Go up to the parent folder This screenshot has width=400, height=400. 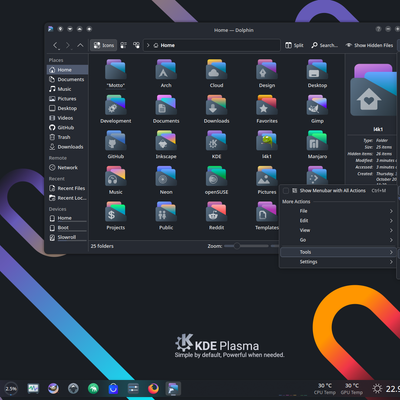80,45
